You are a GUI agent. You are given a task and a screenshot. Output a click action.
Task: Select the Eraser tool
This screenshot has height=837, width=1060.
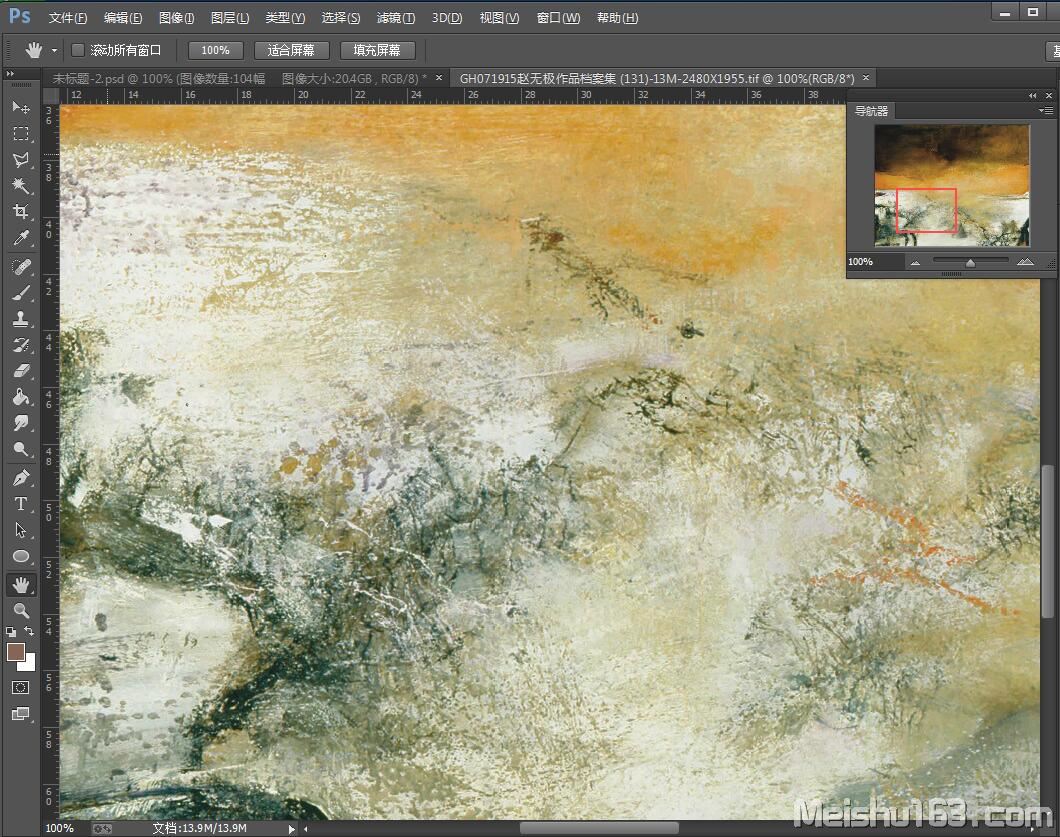coord(21,370)
